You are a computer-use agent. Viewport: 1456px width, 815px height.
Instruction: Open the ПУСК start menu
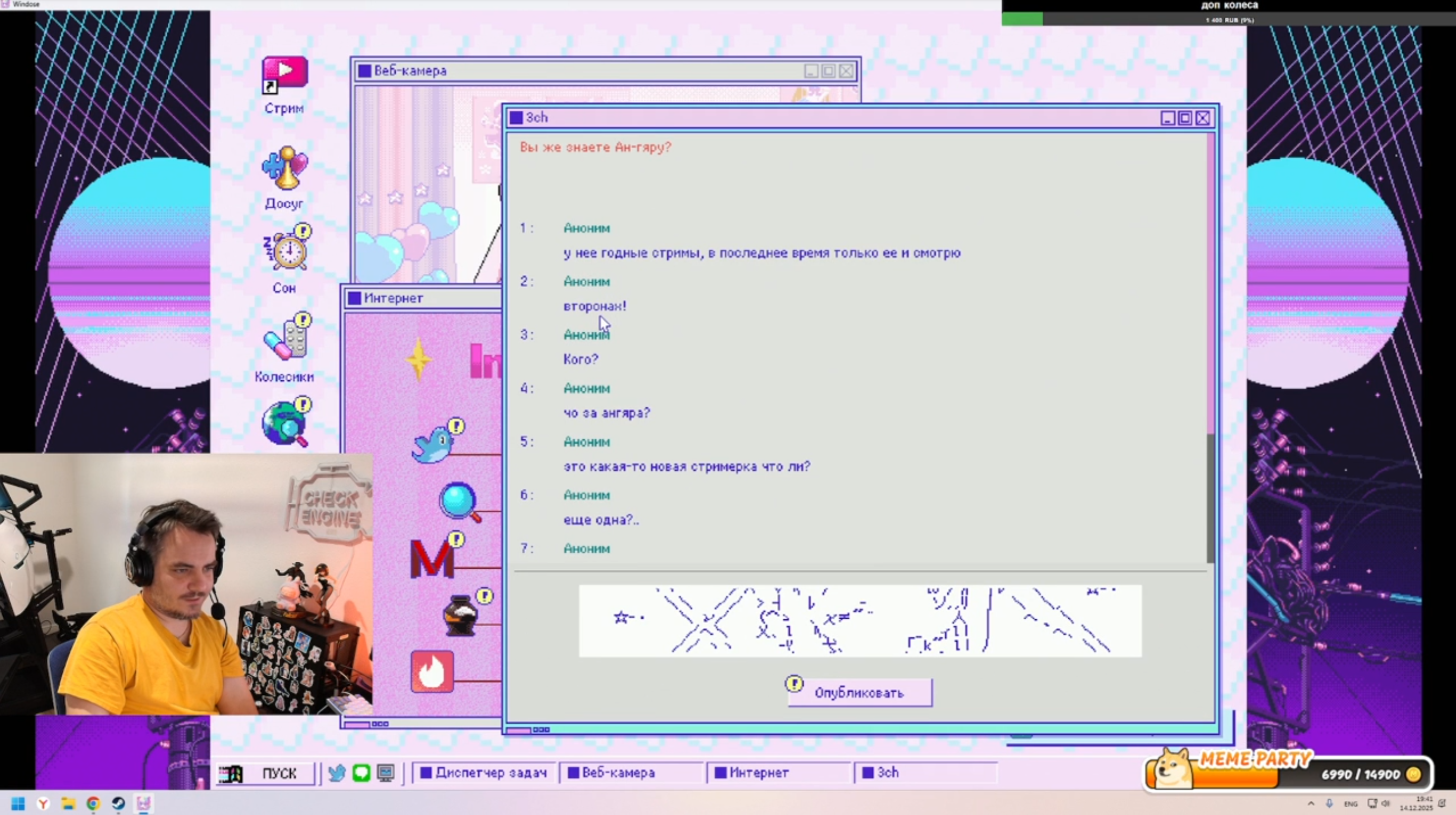coord(265,773)
